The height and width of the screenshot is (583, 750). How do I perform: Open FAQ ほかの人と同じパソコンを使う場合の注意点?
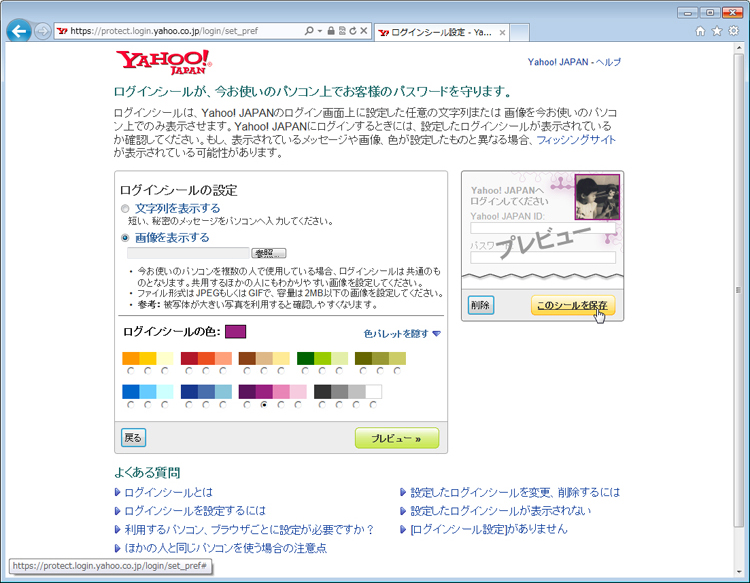coord(226,548)
